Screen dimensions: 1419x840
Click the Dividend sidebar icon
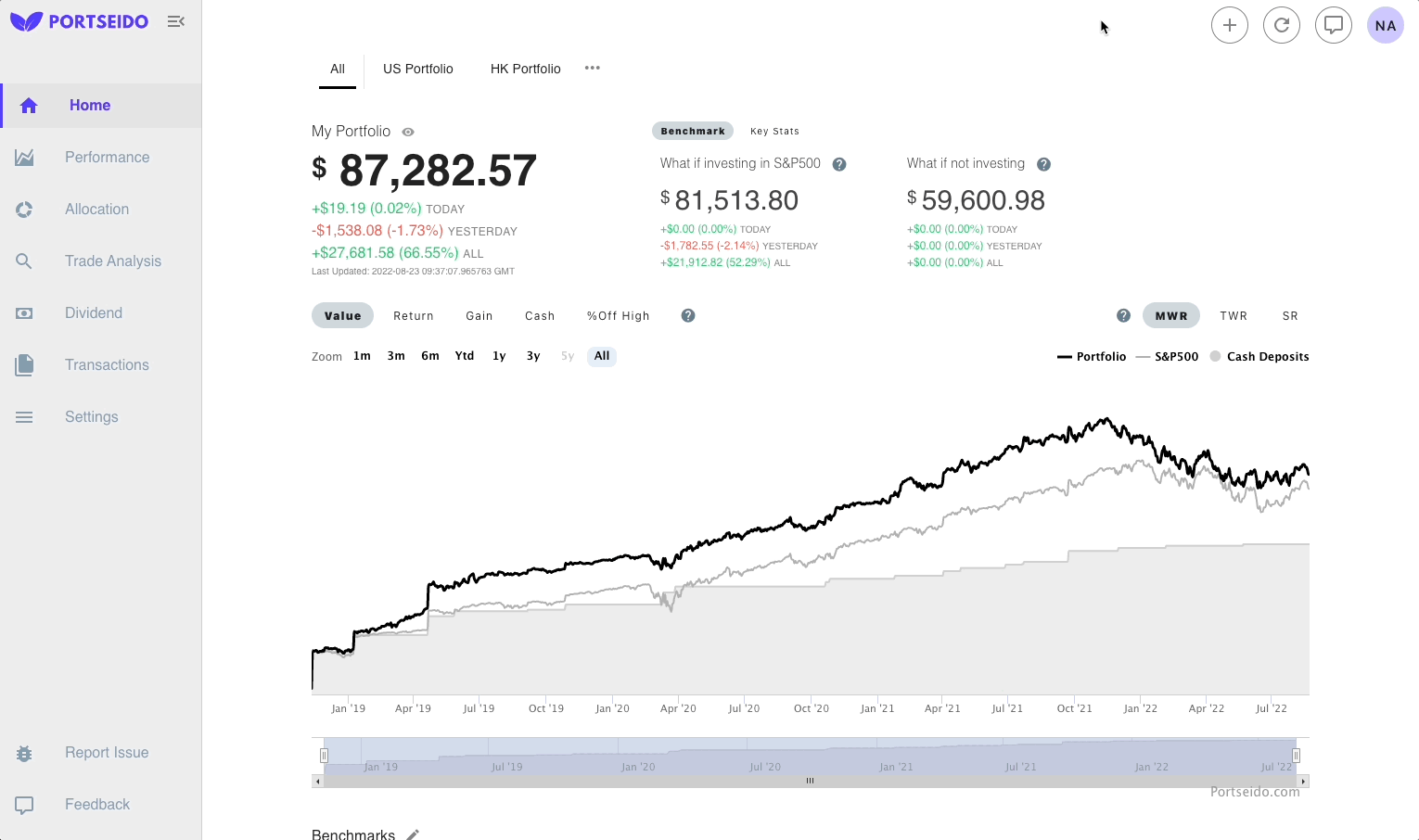pos(24,312)
